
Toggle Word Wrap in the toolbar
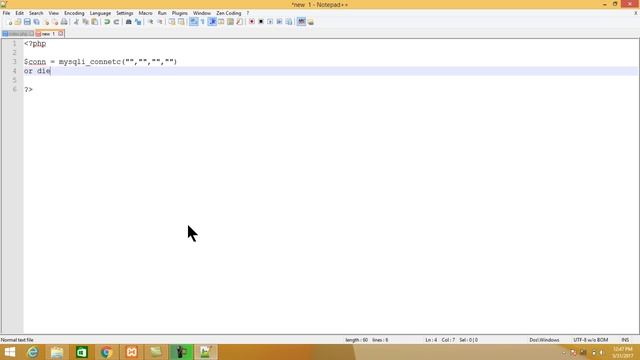pos(193,22)
